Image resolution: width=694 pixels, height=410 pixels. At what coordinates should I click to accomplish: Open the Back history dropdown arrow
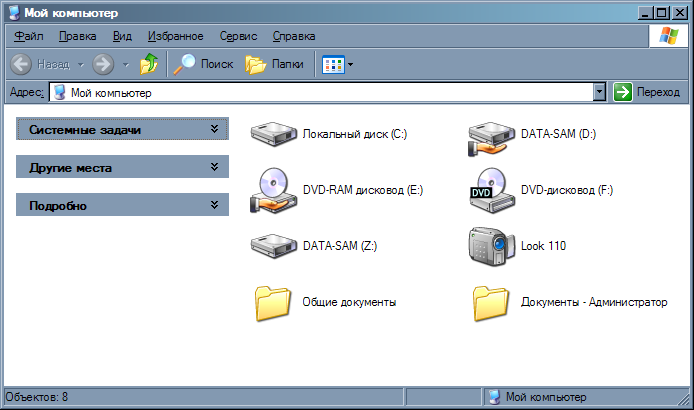[x=81, y=65]
